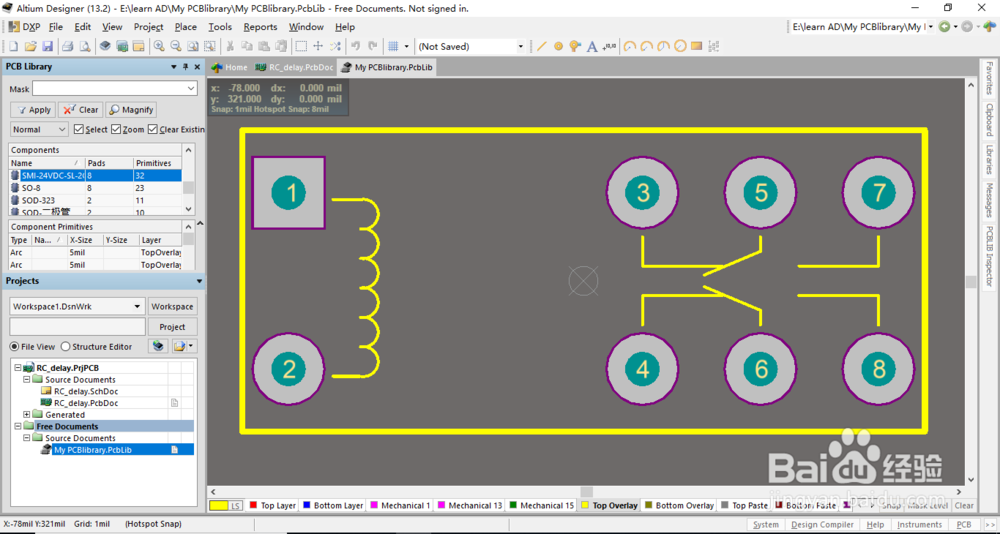
Task: Expand the Generated folder
Action: point(27,415)
